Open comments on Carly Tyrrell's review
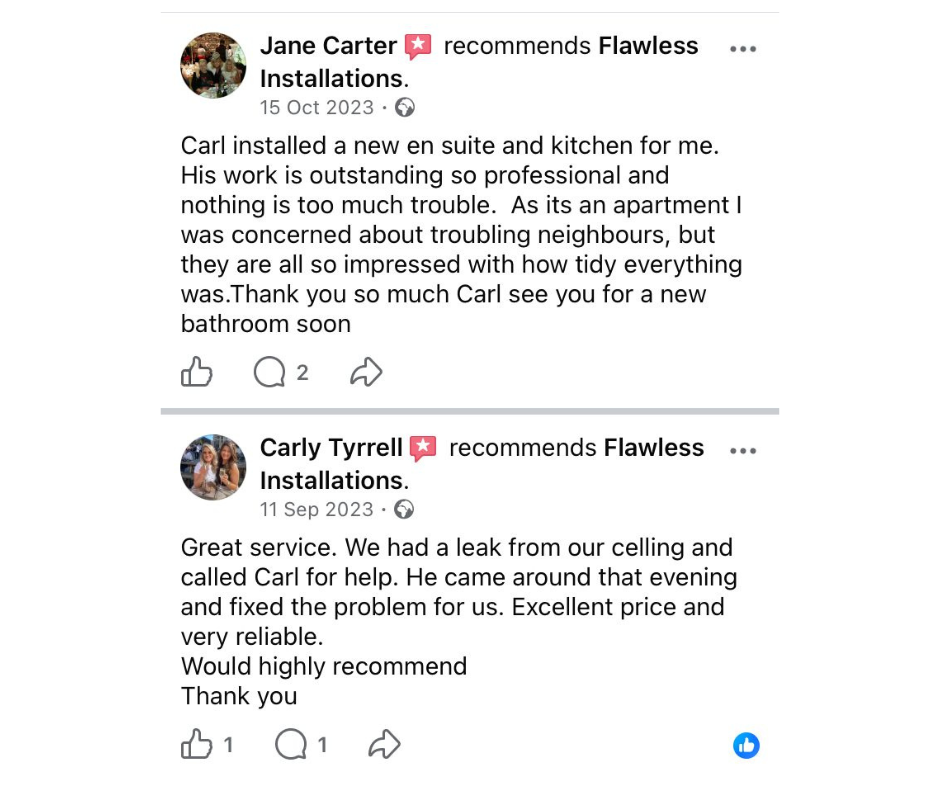The width and height of the screenshot is (940, 788). (291, 744)
